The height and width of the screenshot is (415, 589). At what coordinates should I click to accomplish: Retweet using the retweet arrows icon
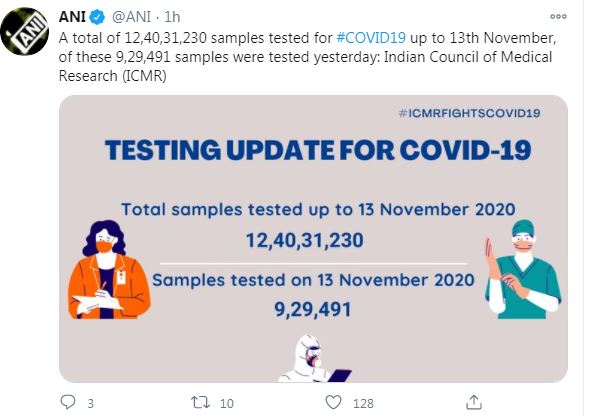tap(201, 402)
